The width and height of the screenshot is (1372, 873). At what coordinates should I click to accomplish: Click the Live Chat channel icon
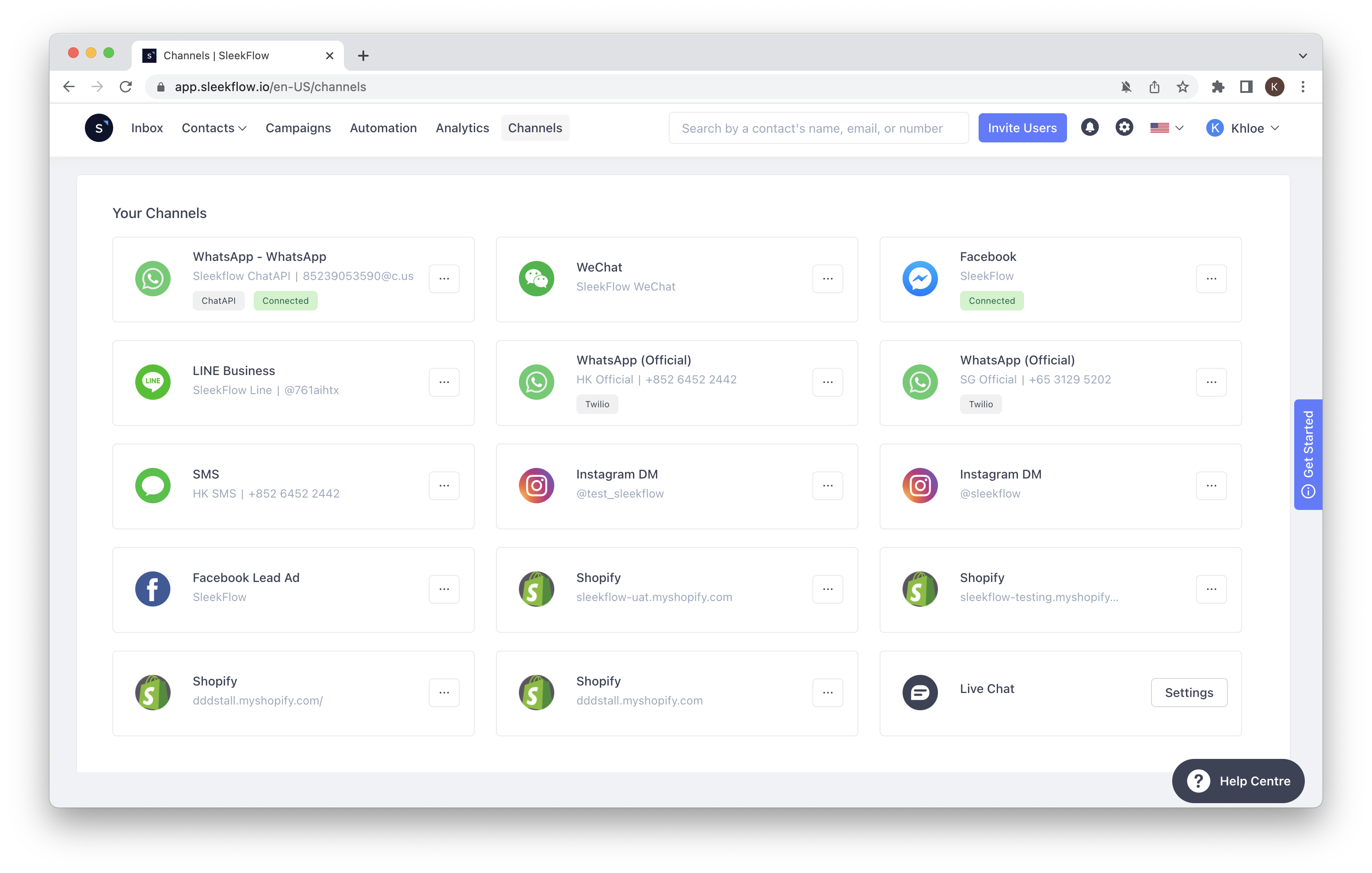click(x=920, y=690)
